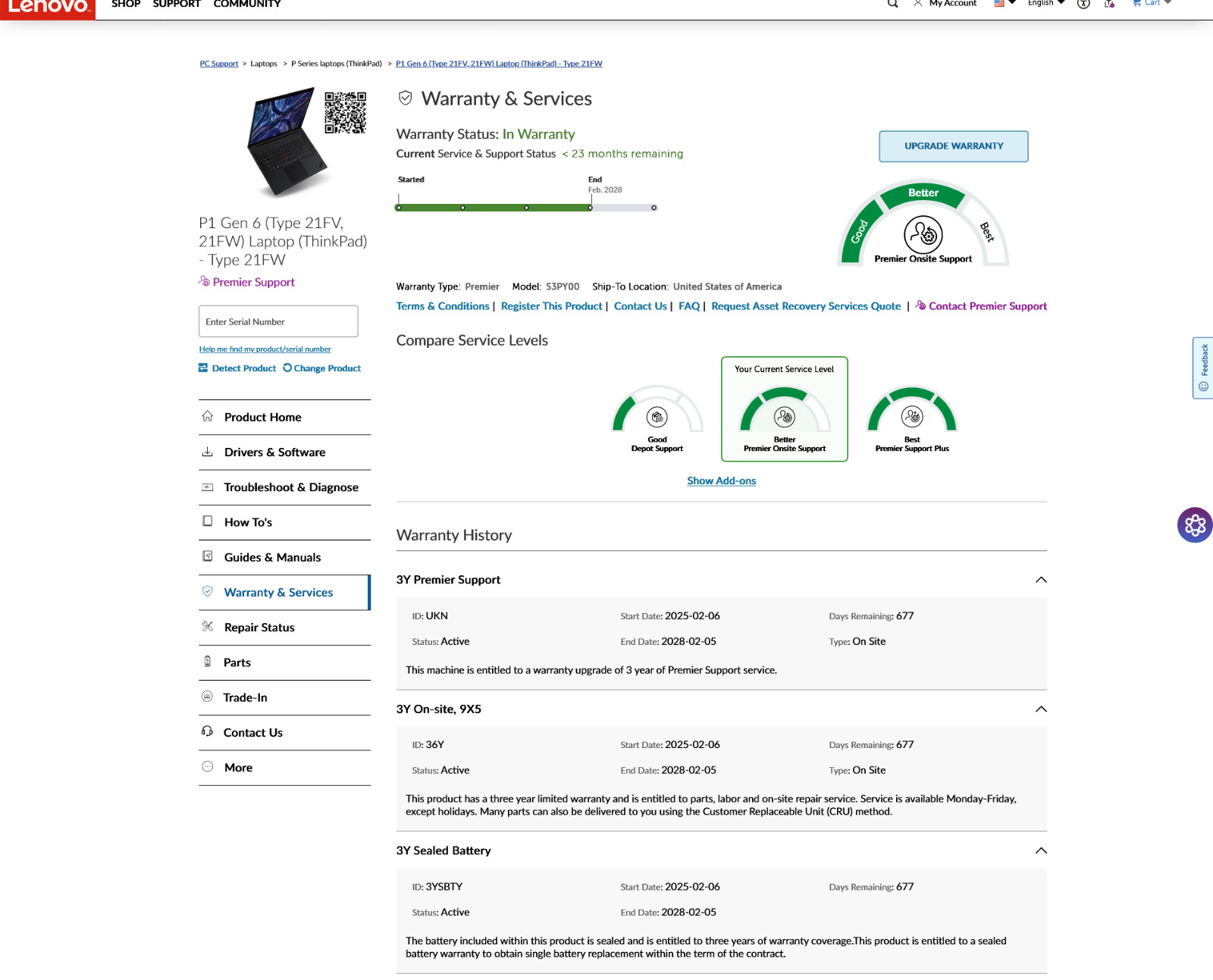Image resolution: width=1213 pixels, height=980 pixels.
Task: Click the UPGRADE WARRANTY button
Action: pyautogui.click(x=954, y=146)
